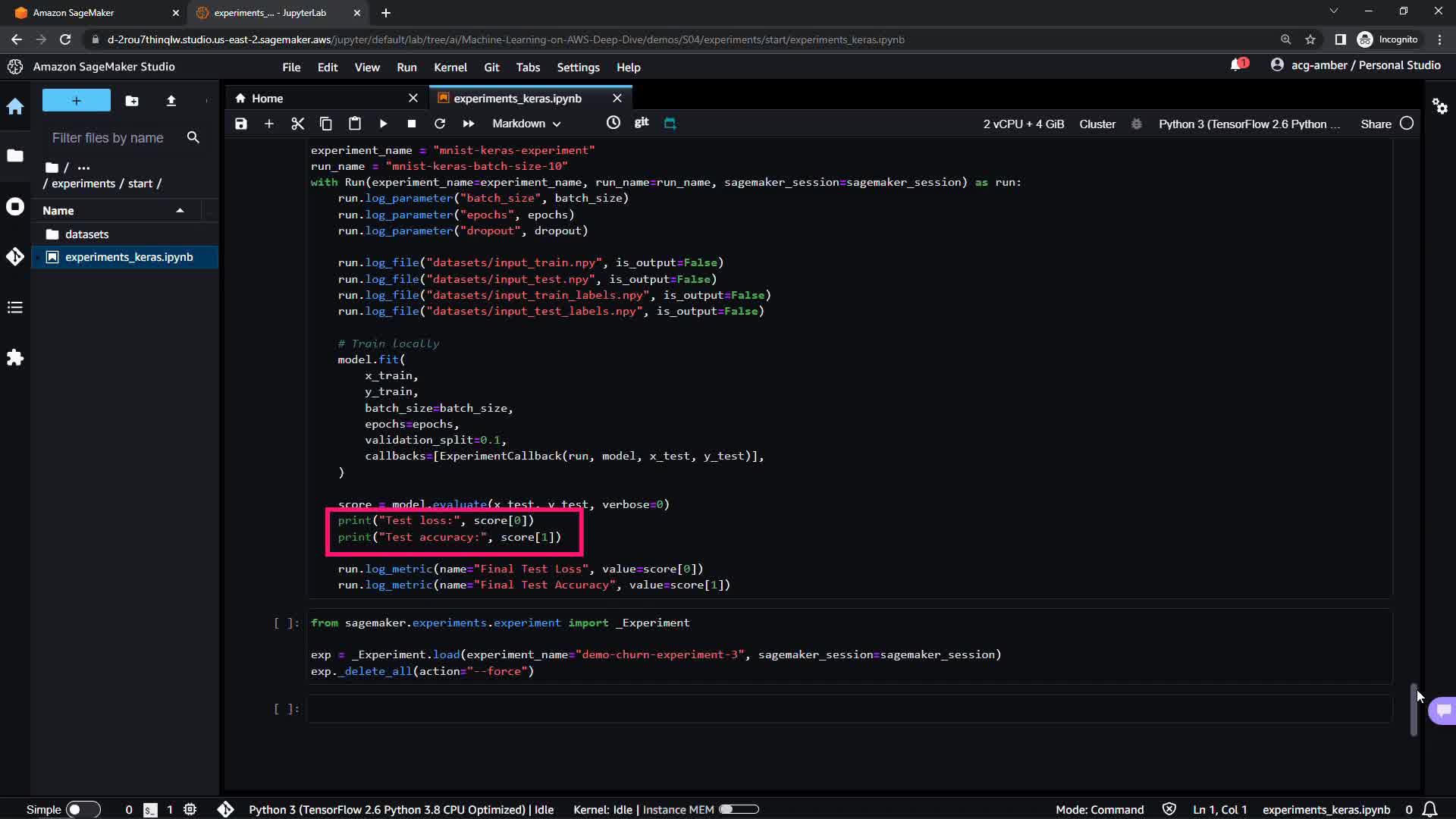The height and width of the screenshot is (819, 1456).
Task: Open the Kernel menu
Action: [450, 67]
